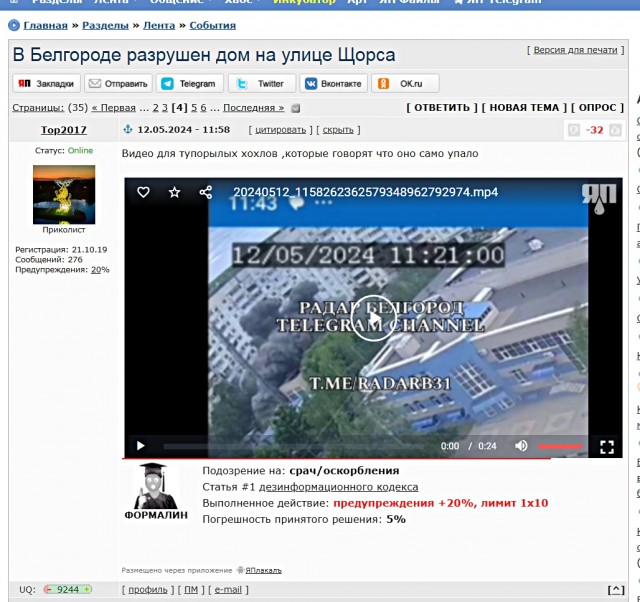
Task: Open Версия для печати link
Action: (x=575, y=50)
